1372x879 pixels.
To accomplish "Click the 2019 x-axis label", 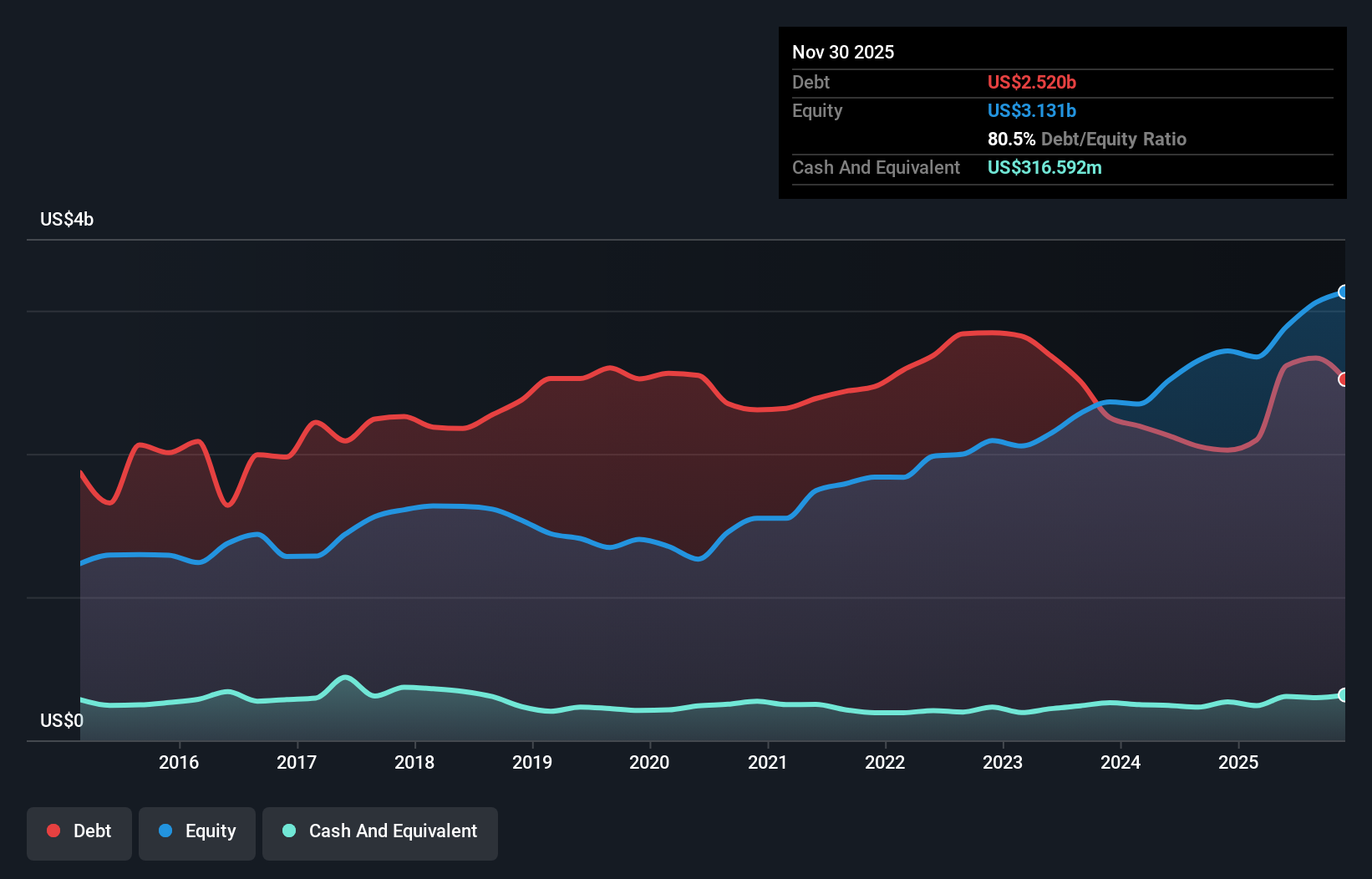I will (532, 762).
